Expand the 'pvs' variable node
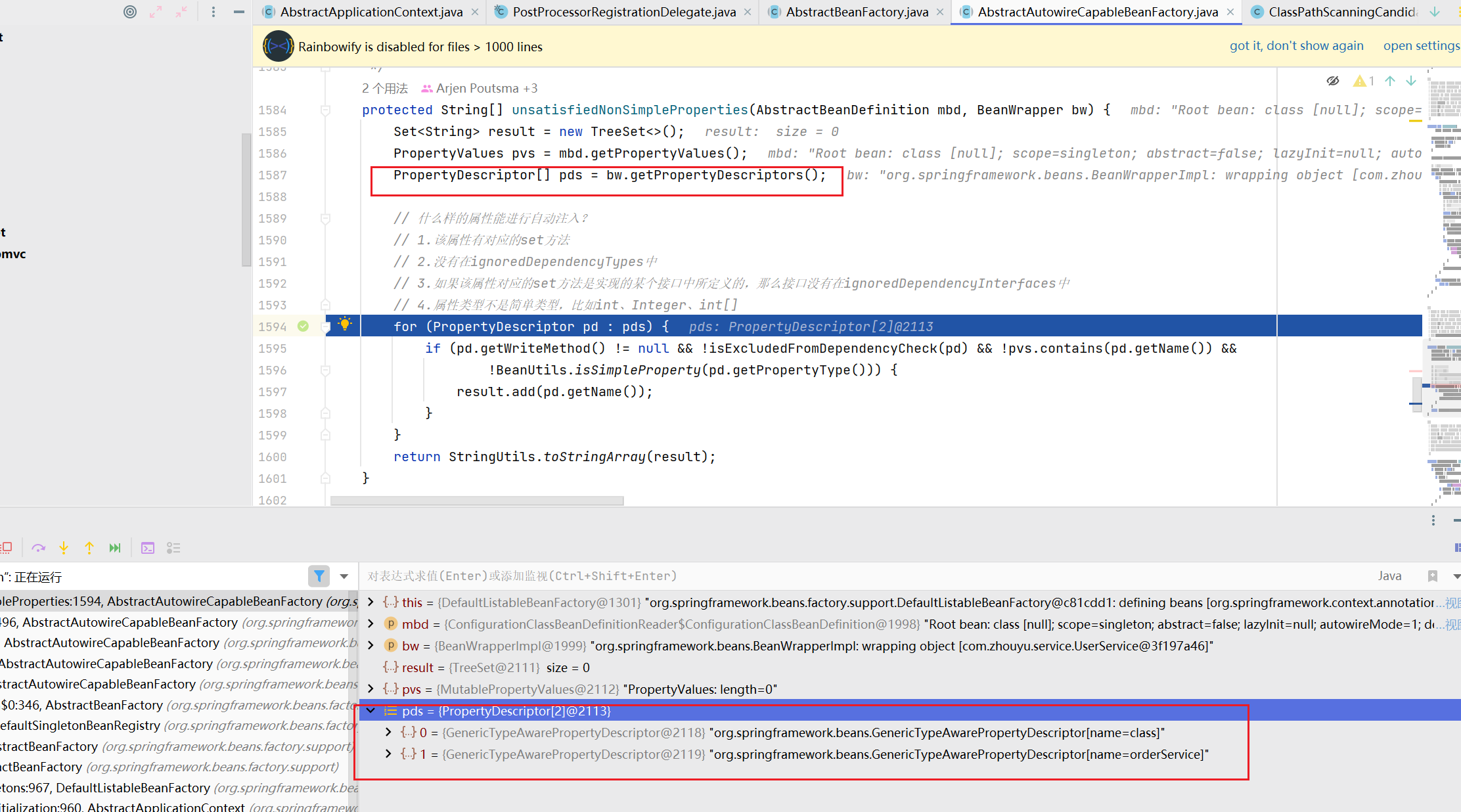 click(371, 688)
